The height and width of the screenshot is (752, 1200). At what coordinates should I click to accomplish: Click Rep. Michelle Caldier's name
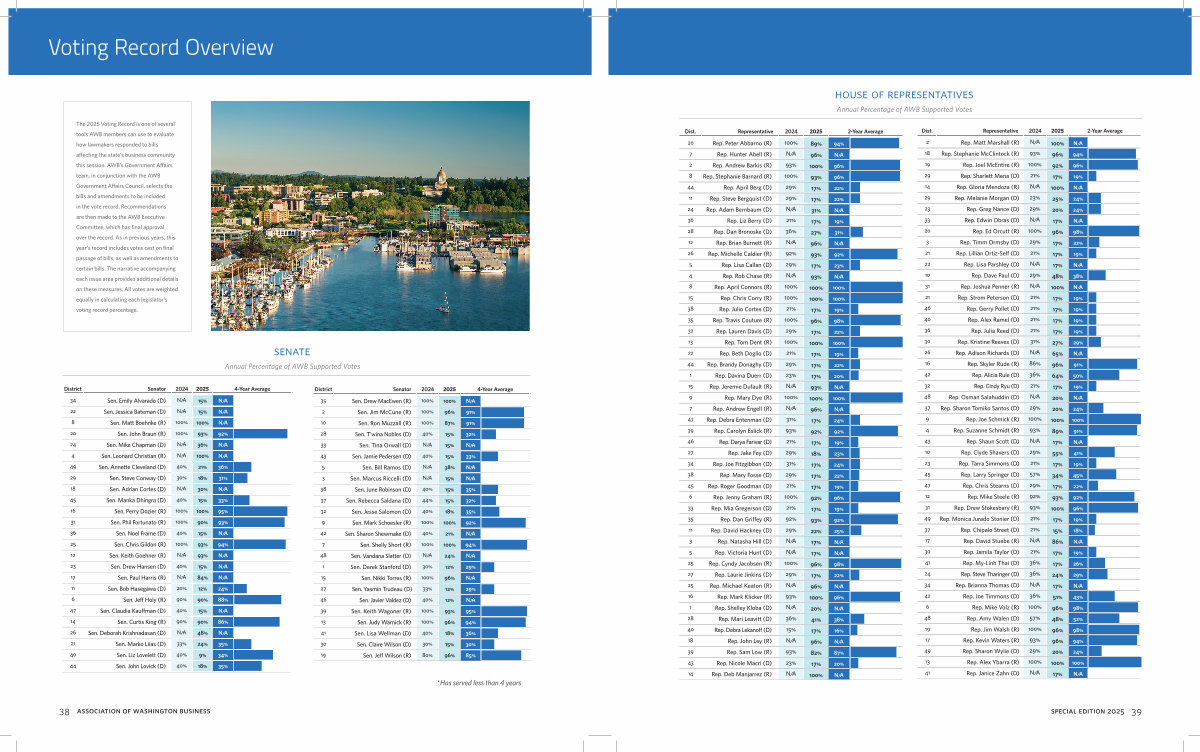[740, 253]
